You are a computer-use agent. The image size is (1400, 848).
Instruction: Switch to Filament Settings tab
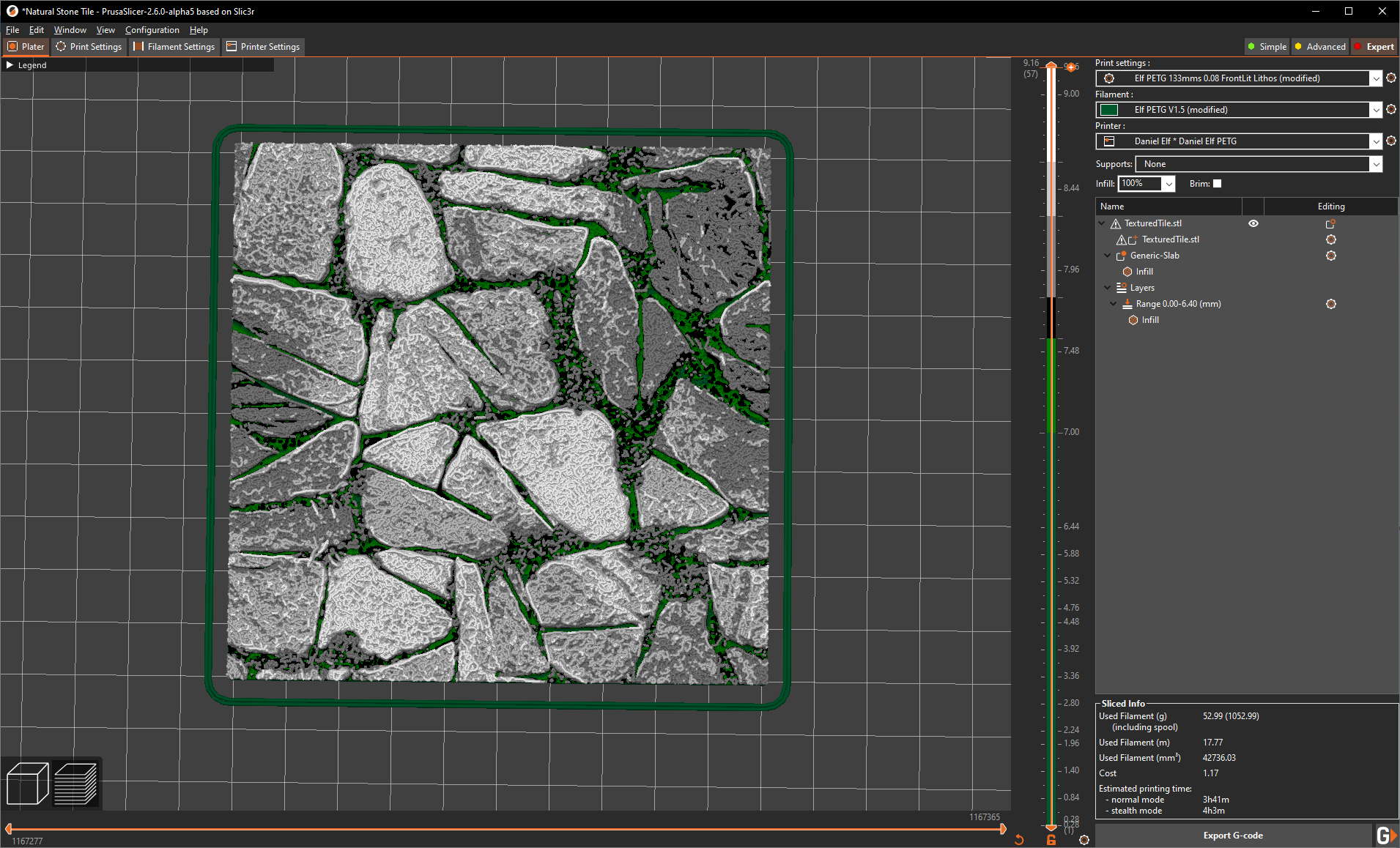174,47
